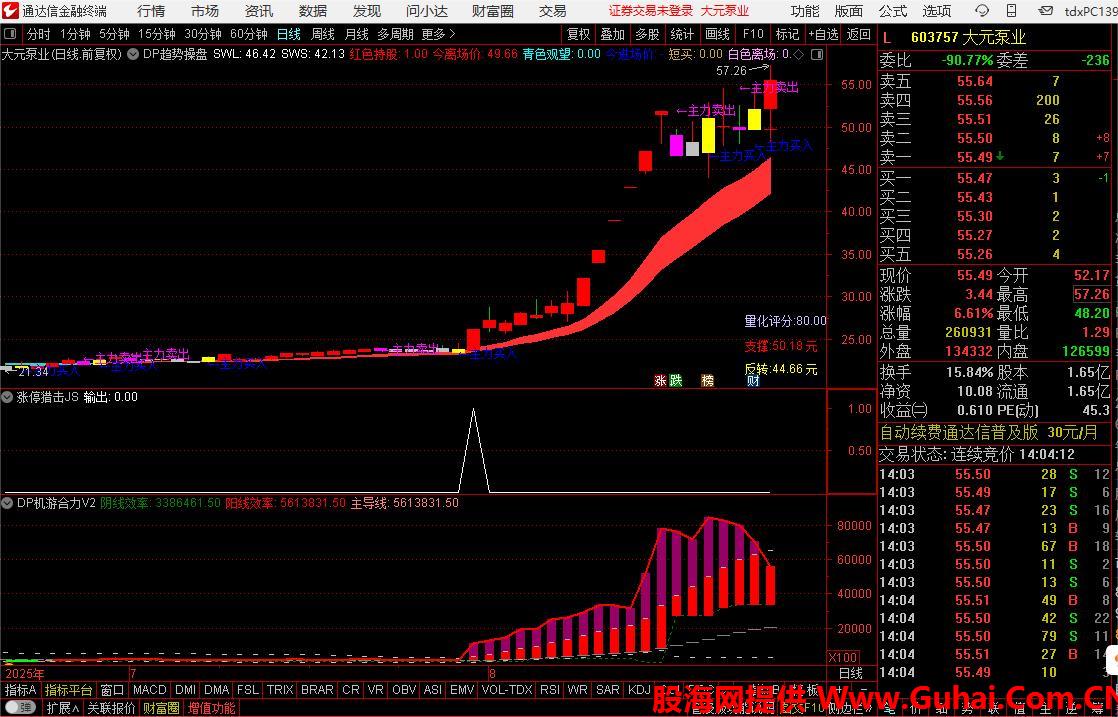The width and height of the screenshot is (1118, 717).
Task: Click the 跌 marker on the price chart
Action: pyautogui.click(x=675, y=381)
